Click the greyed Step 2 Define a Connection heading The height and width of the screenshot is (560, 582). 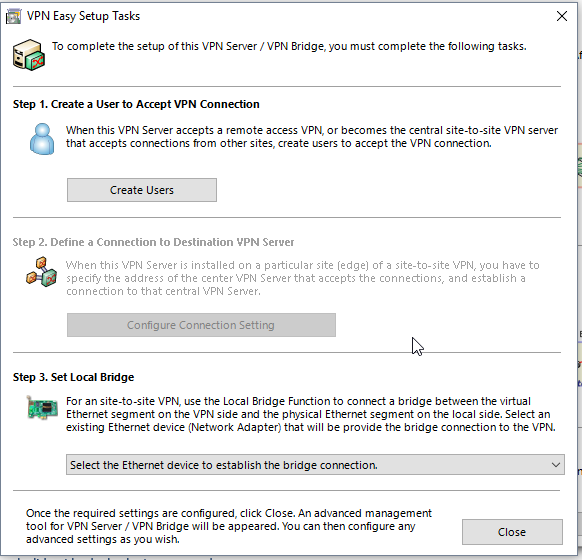153,242
